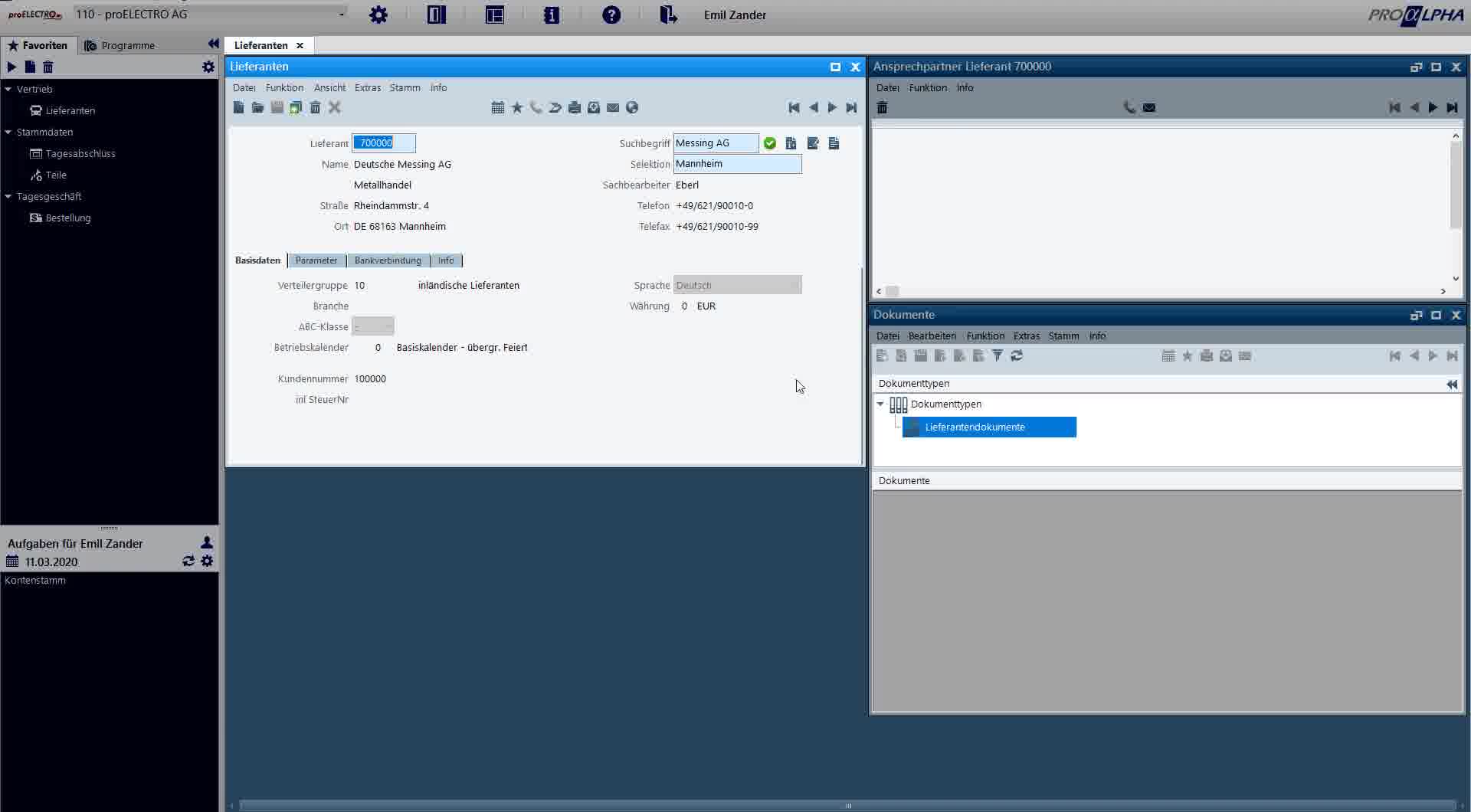
Task: Open the global settings gear in top bar
Action: pyautogui.click(x=378, y=15)
